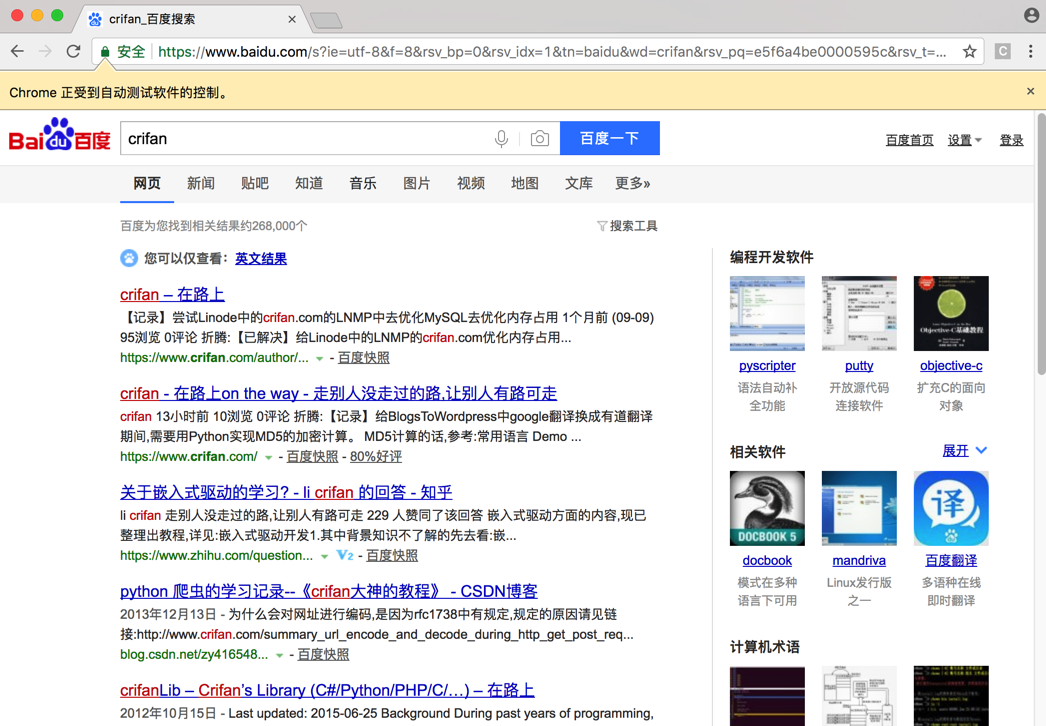This screenshot has height=726, width=1046.
Task: Open image search with camera icon
Action: click(540, 139)
